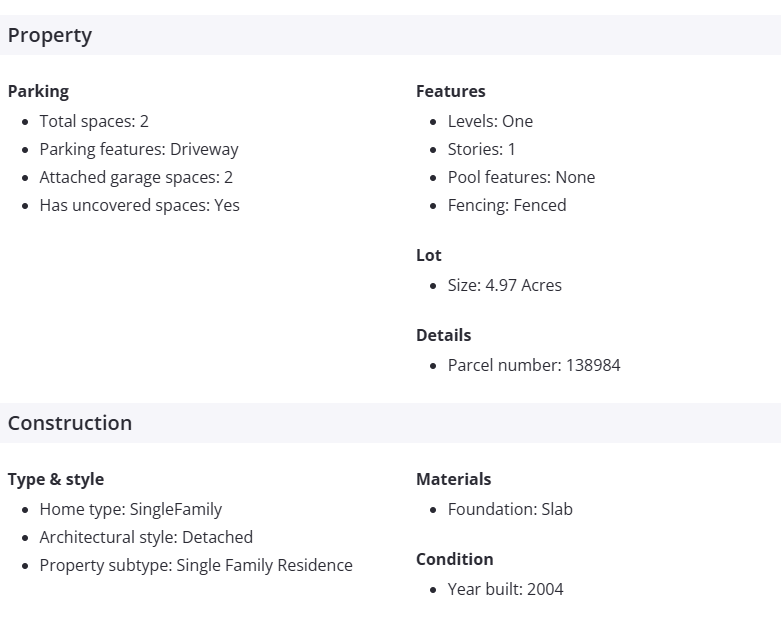Select the Features subheading

(451, 91)
